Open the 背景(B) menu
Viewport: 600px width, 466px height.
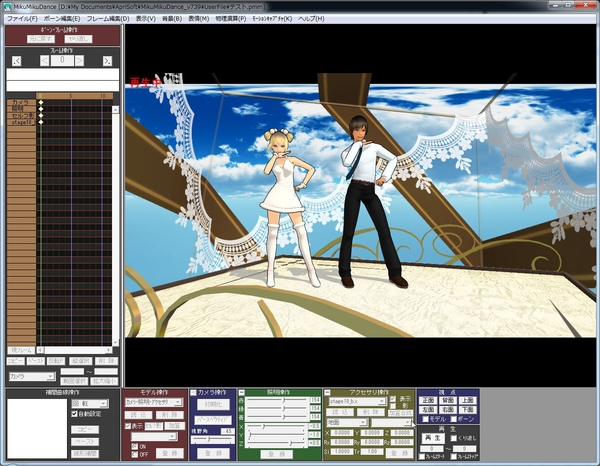pyautogui.click(x=172, y=18)
